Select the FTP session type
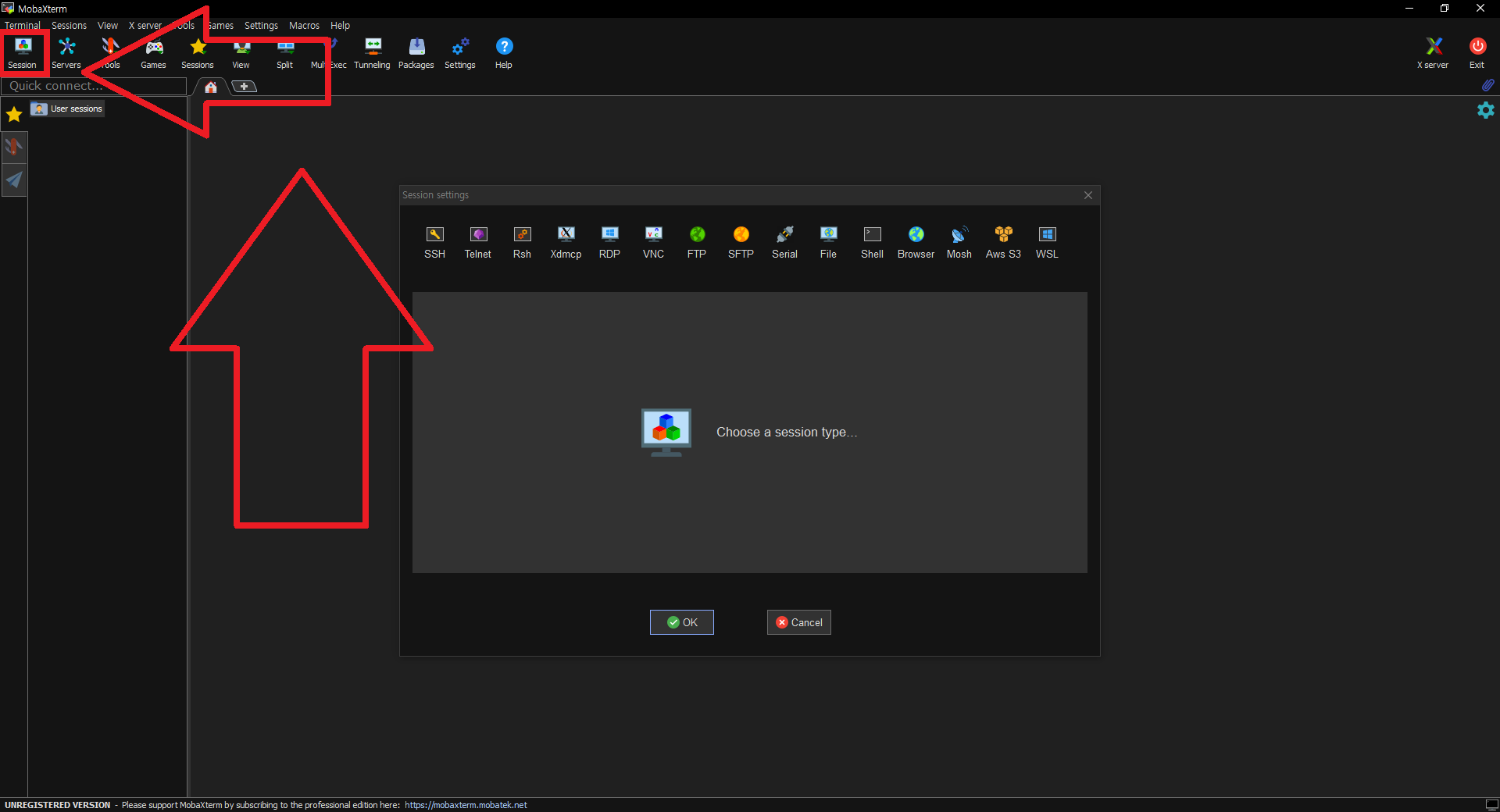This screenshot has height=812, width=1500. click(697, 243)
